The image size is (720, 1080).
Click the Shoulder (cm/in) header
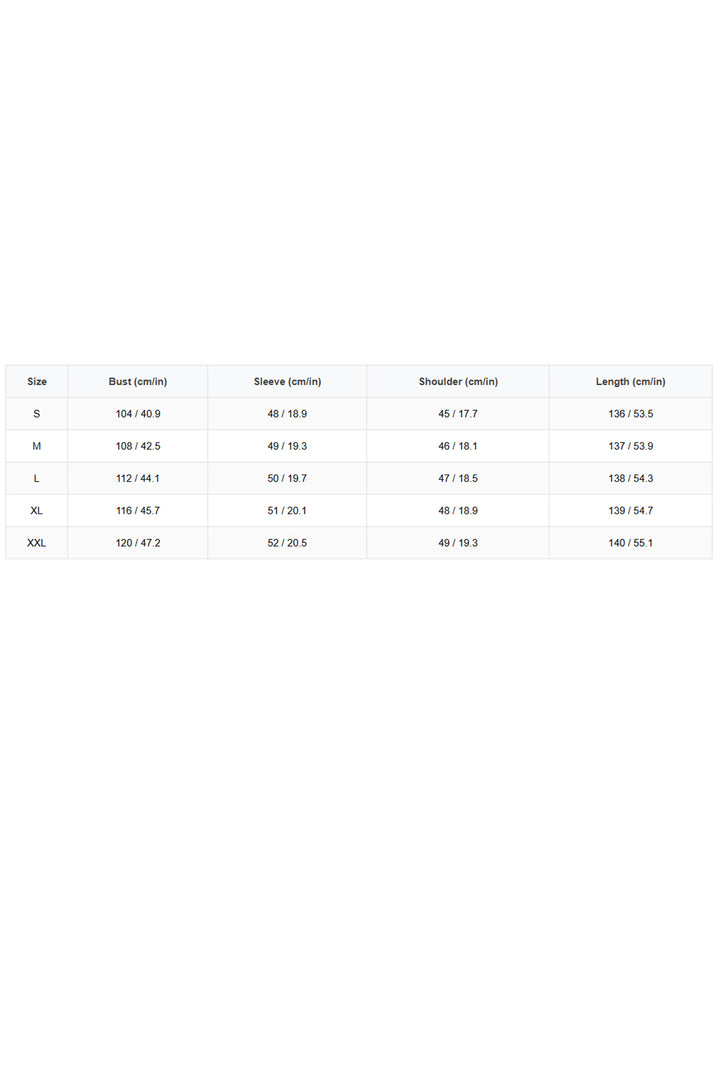[458, 382]
